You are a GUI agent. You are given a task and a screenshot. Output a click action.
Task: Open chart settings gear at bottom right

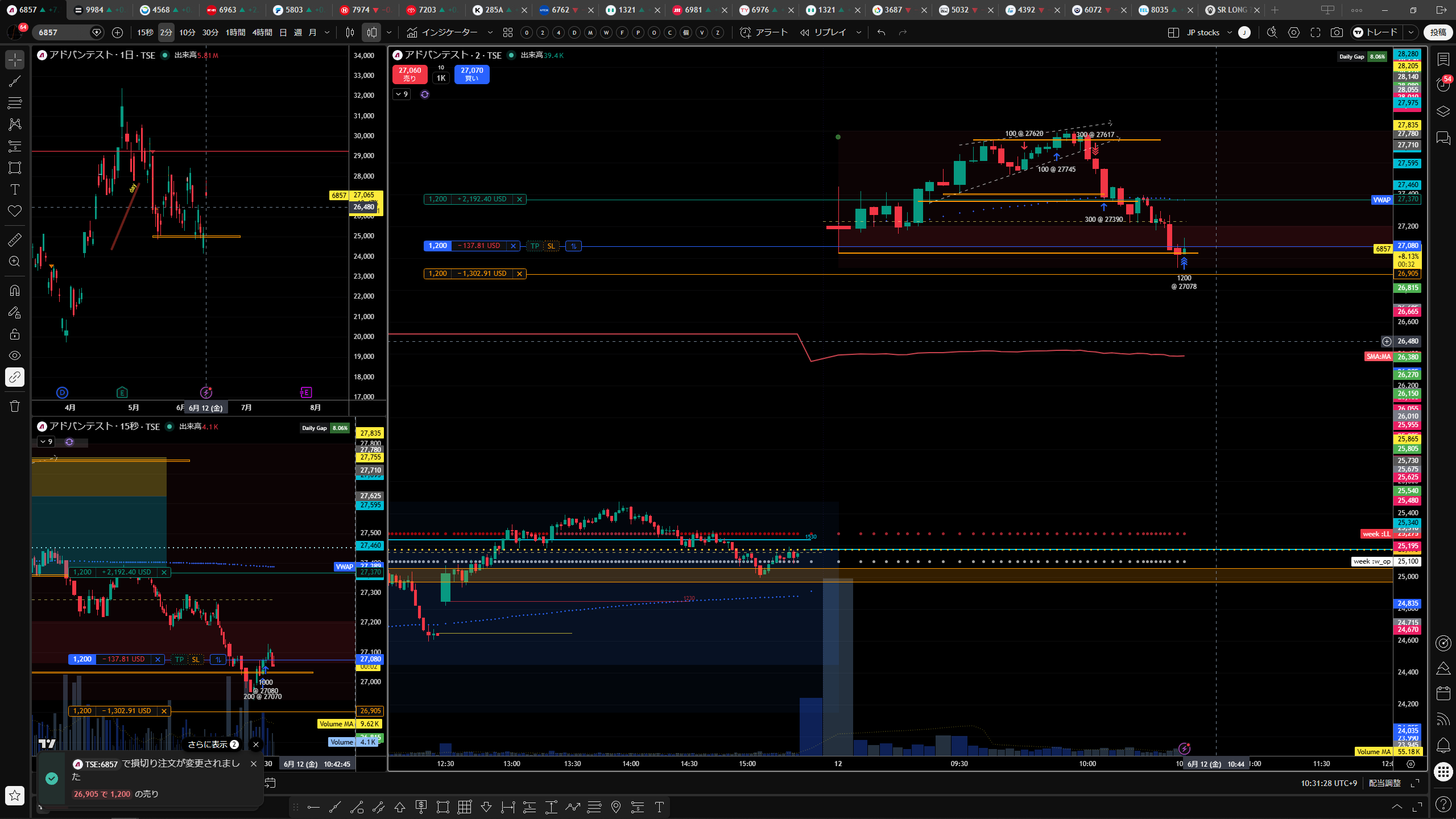click(1410, 764)
